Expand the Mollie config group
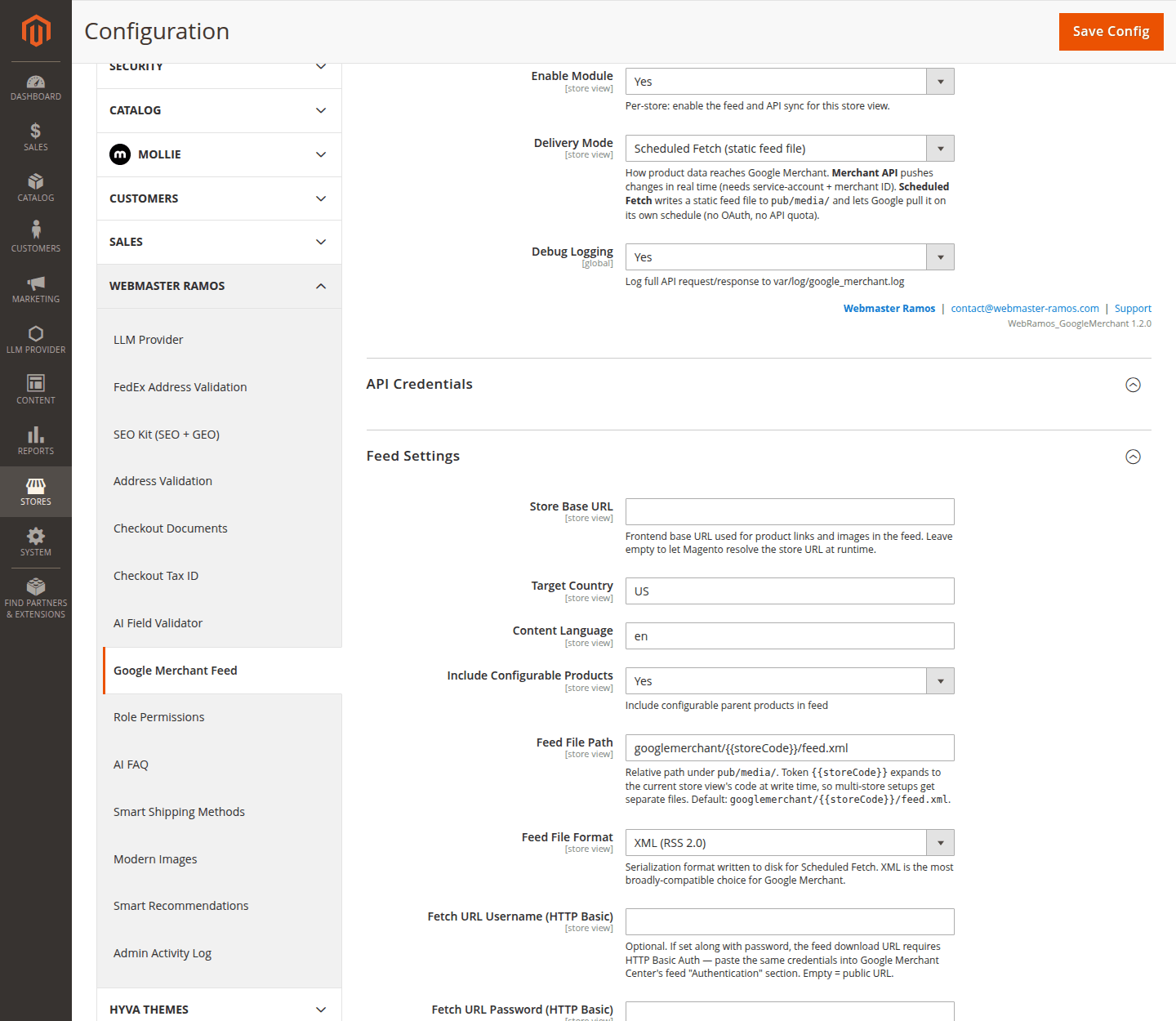This screenshot has height=1021, width=1176. pyautogui.click(x=219, y=154)
